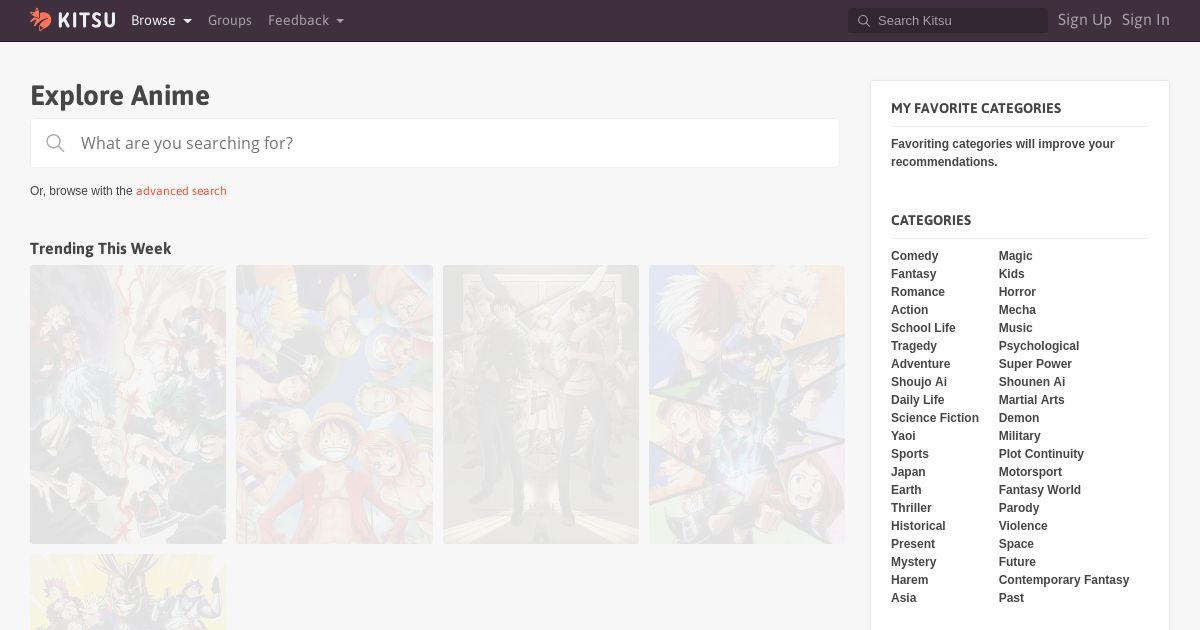The width and height of the screenshot is (1200, 630).
Task: Select the Kids category
Action: (1011, 274)
